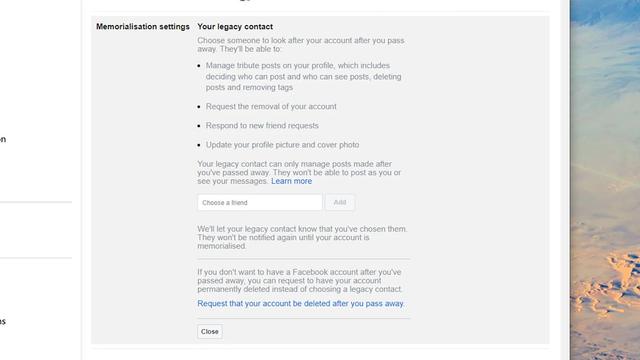Screen dimensions: 640x360
Task: Click the Choose a friend input field
Action: (260, 202)
